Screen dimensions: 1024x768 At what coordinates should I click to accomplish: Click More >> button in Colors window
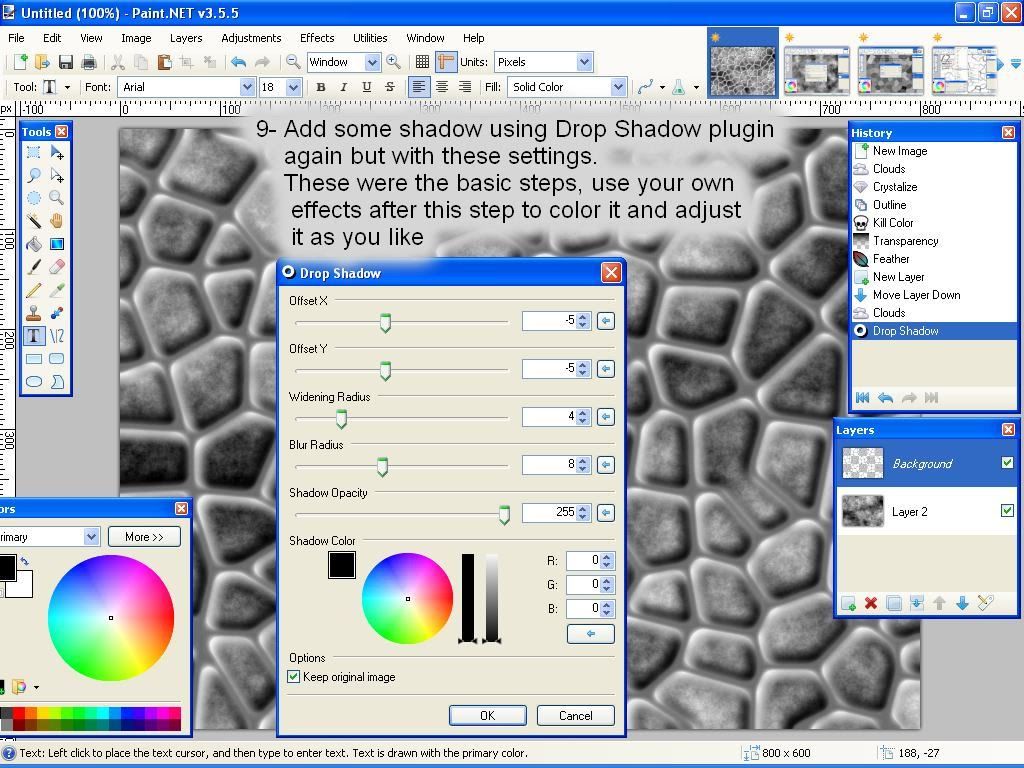point(144,537)
